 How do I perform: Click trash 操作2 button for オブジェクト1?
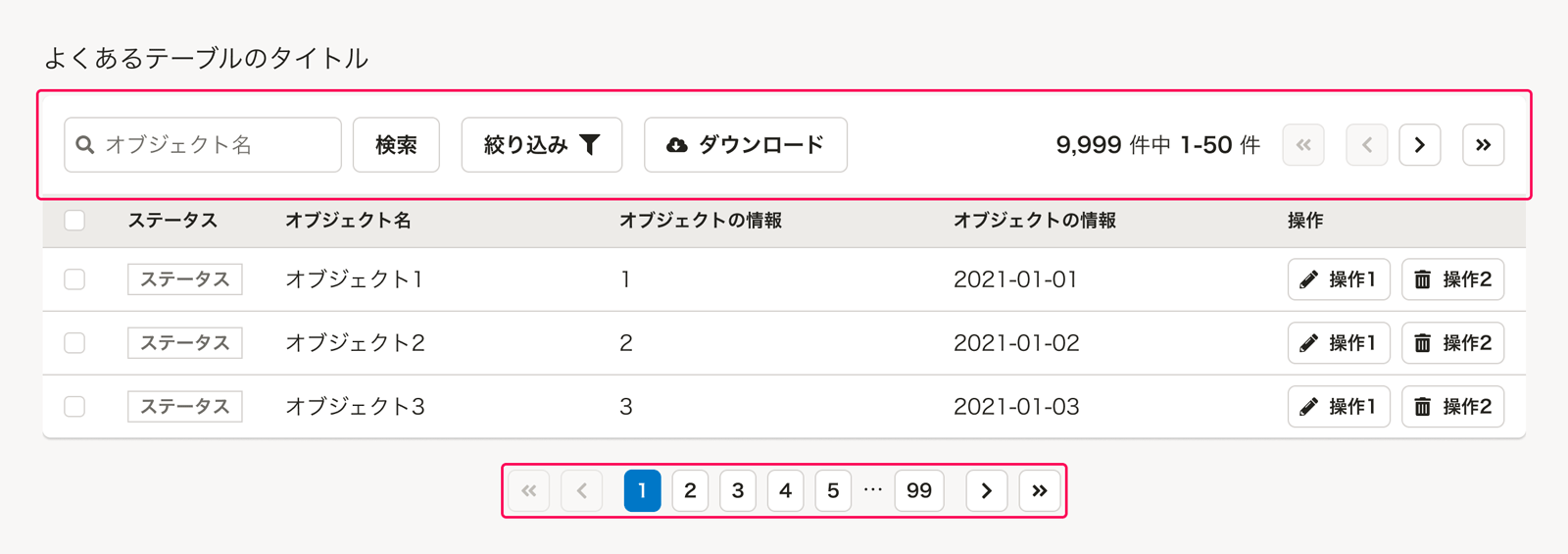1452,279
